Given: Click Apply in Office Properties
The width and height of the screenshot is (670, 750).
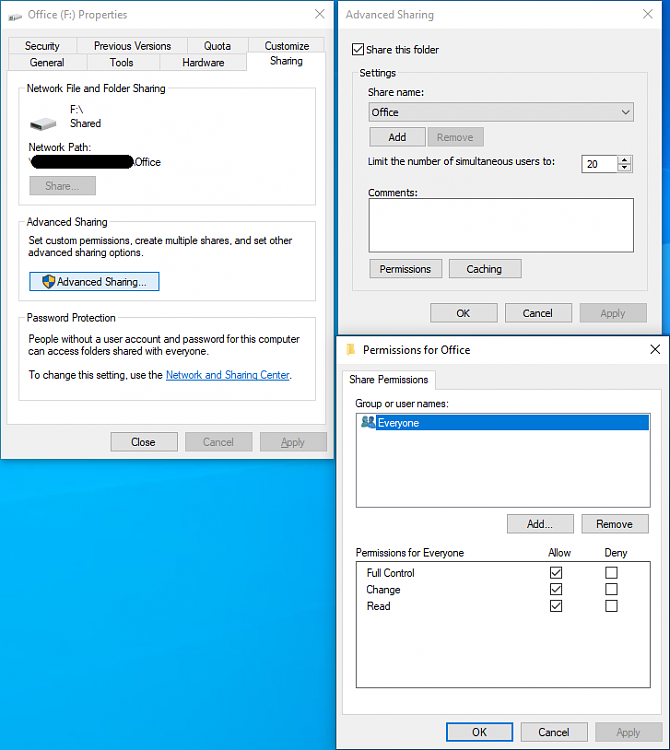Looking at the screenshot, I should pyautogui.click(x=293, y=442).
